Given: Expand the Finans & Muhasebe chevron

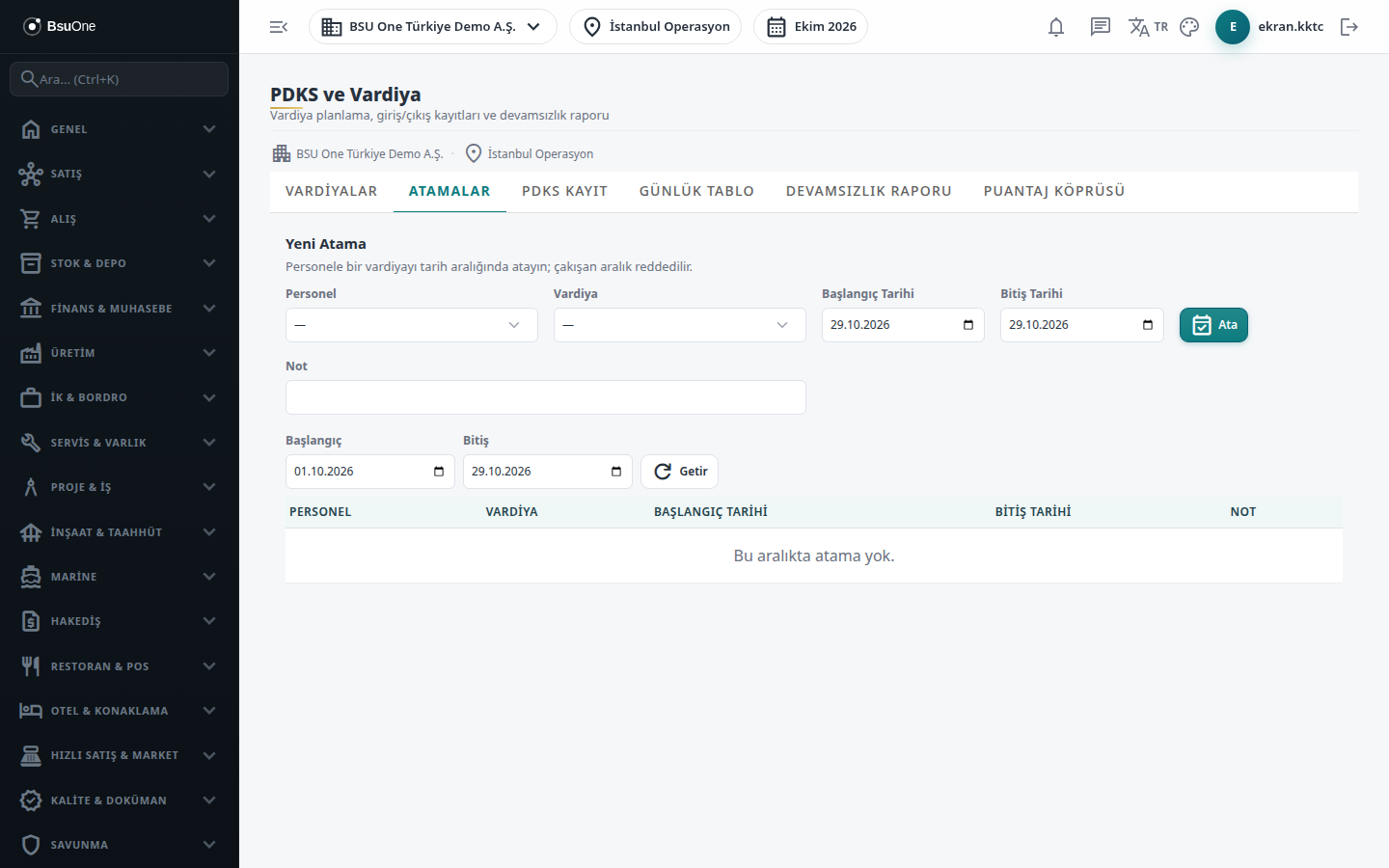Looking at the screenshot, I should pyautogui.click(x=209, y=309).
